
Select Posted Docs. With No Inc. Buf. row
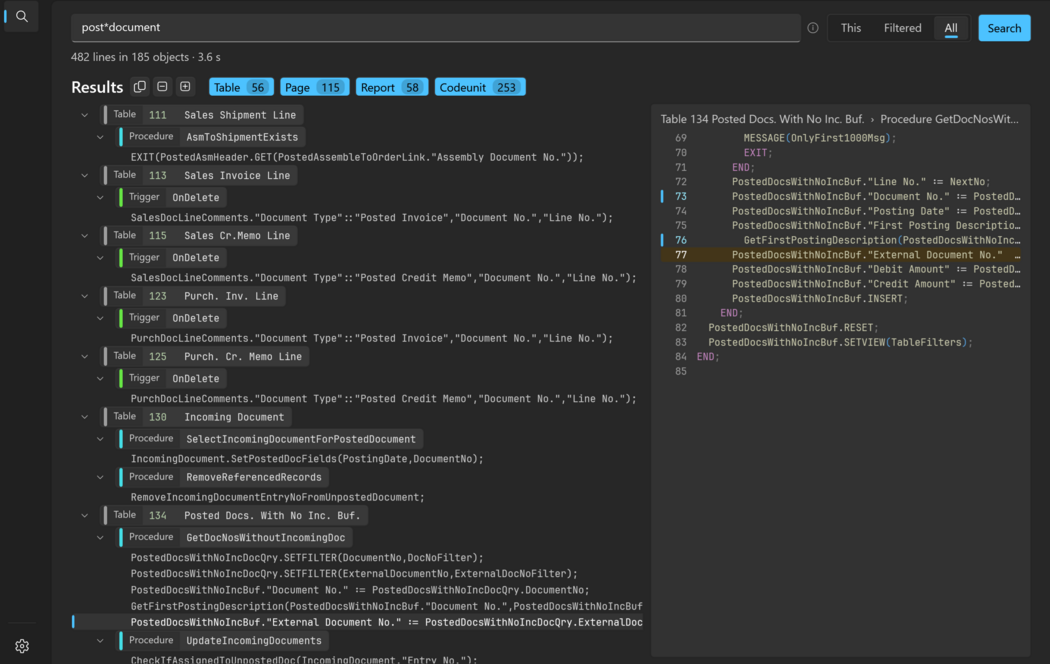(235, 515)
